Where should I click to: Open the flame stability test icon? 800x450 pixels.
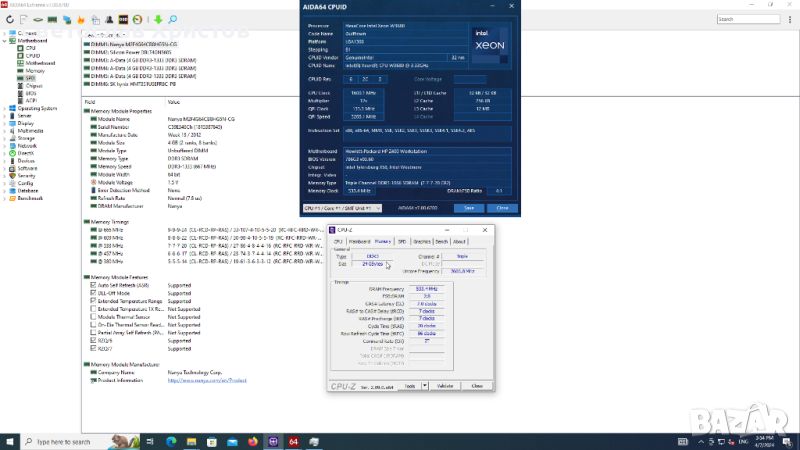pyautogui.click(x=81, y=19)
